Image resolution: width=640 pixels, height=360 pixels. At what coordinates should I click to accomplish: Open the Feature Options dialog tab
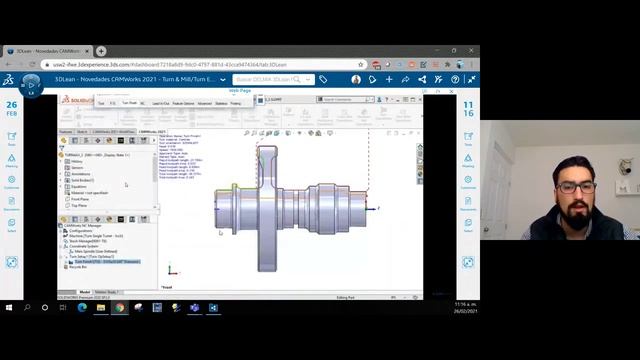tap(183, 104)
